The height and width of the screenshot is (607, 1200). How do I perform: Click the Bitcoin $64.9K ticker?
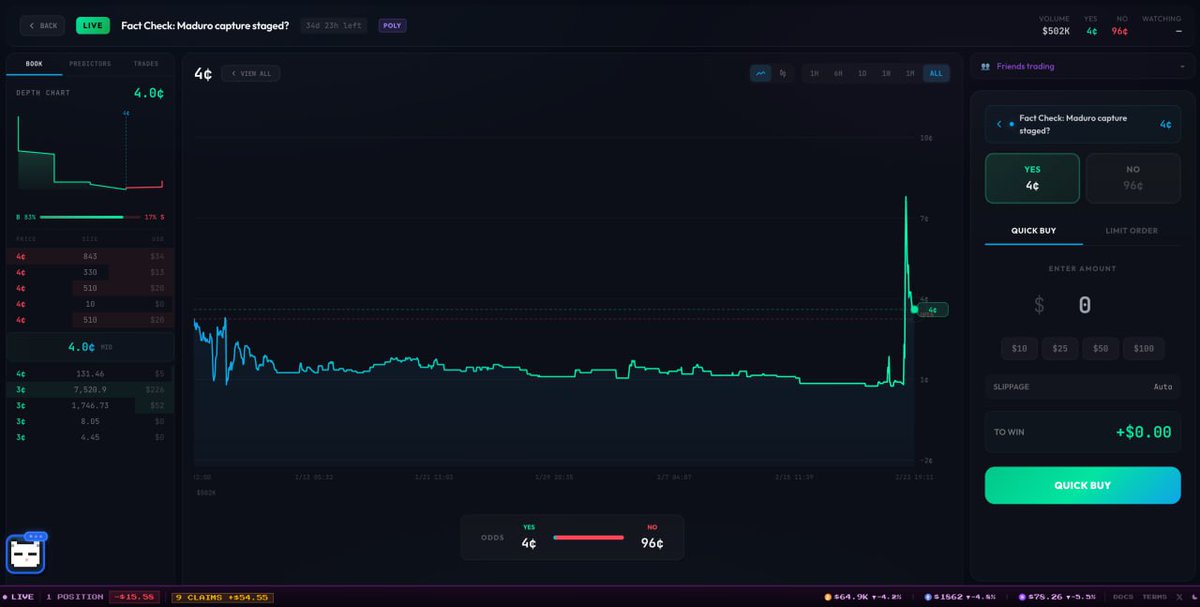pyautogui.click(x=862, y=597)
